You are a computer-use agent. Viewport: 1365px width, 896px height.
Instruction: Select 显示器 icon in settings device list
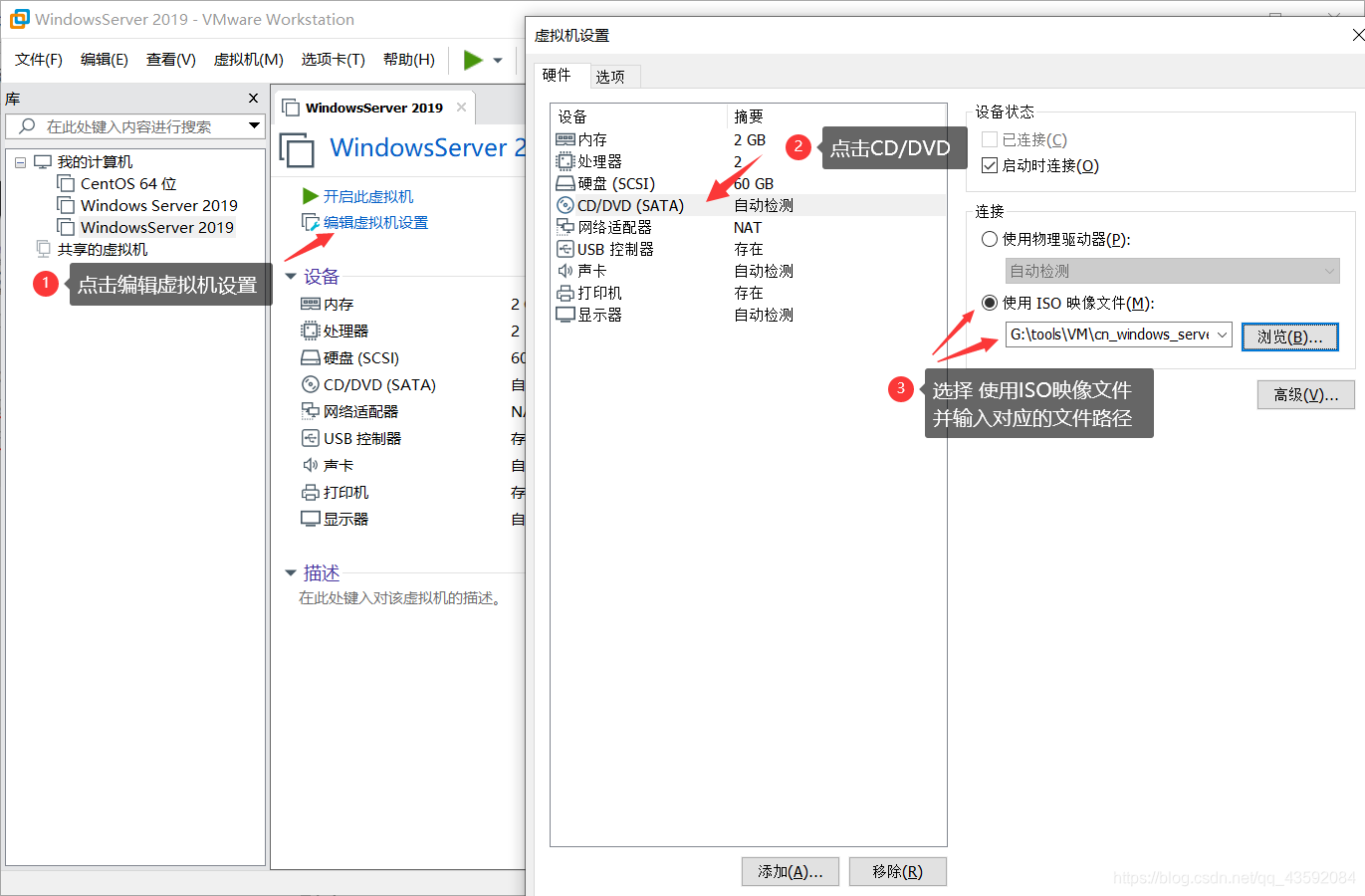[565, 315]
